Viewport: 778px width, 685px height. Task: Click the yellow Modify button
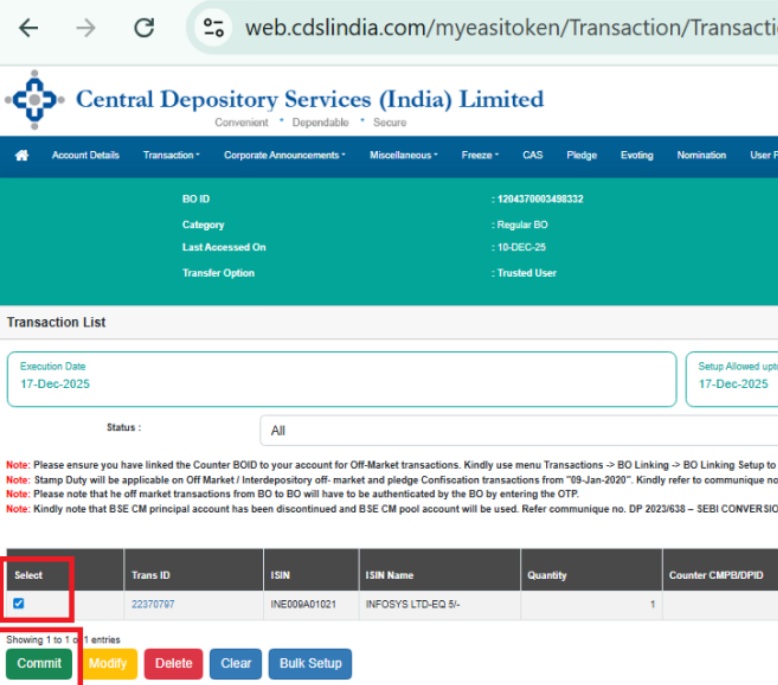tap(107, 663)
